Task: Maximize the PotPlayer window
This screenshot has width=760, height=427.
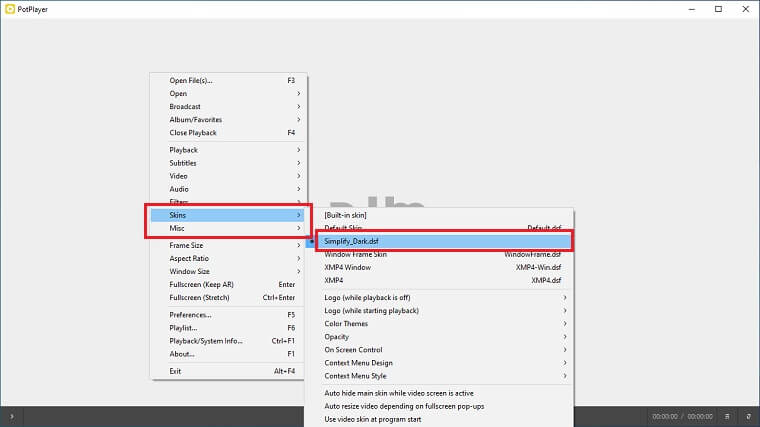Action: point(718,9)
